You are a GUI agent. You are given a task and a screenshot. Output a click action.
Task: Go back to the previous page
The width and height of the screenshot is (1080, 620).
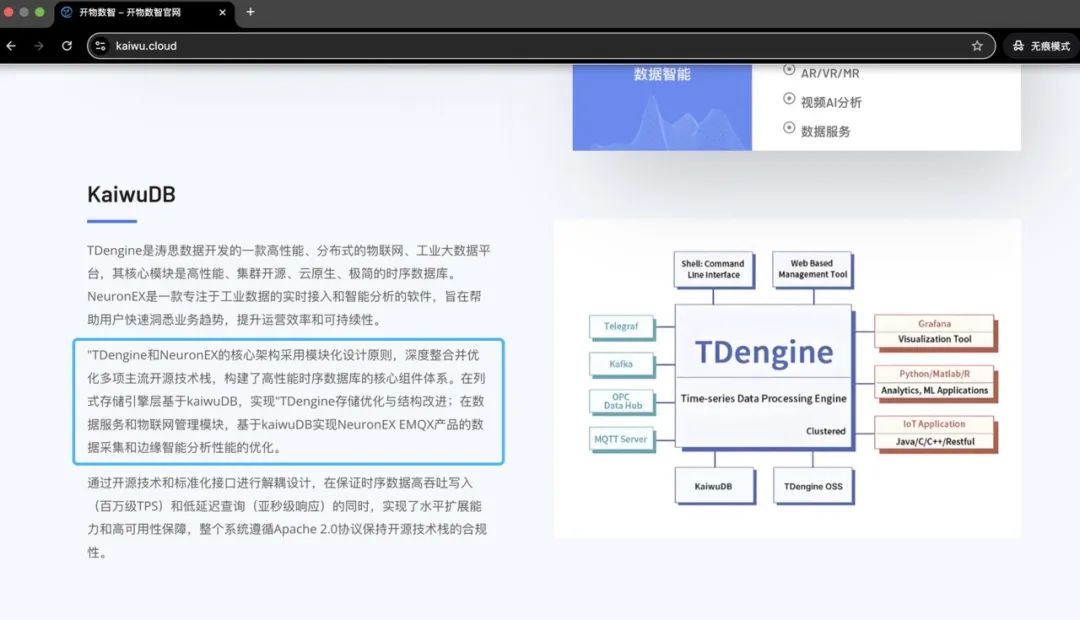point(11,45)
